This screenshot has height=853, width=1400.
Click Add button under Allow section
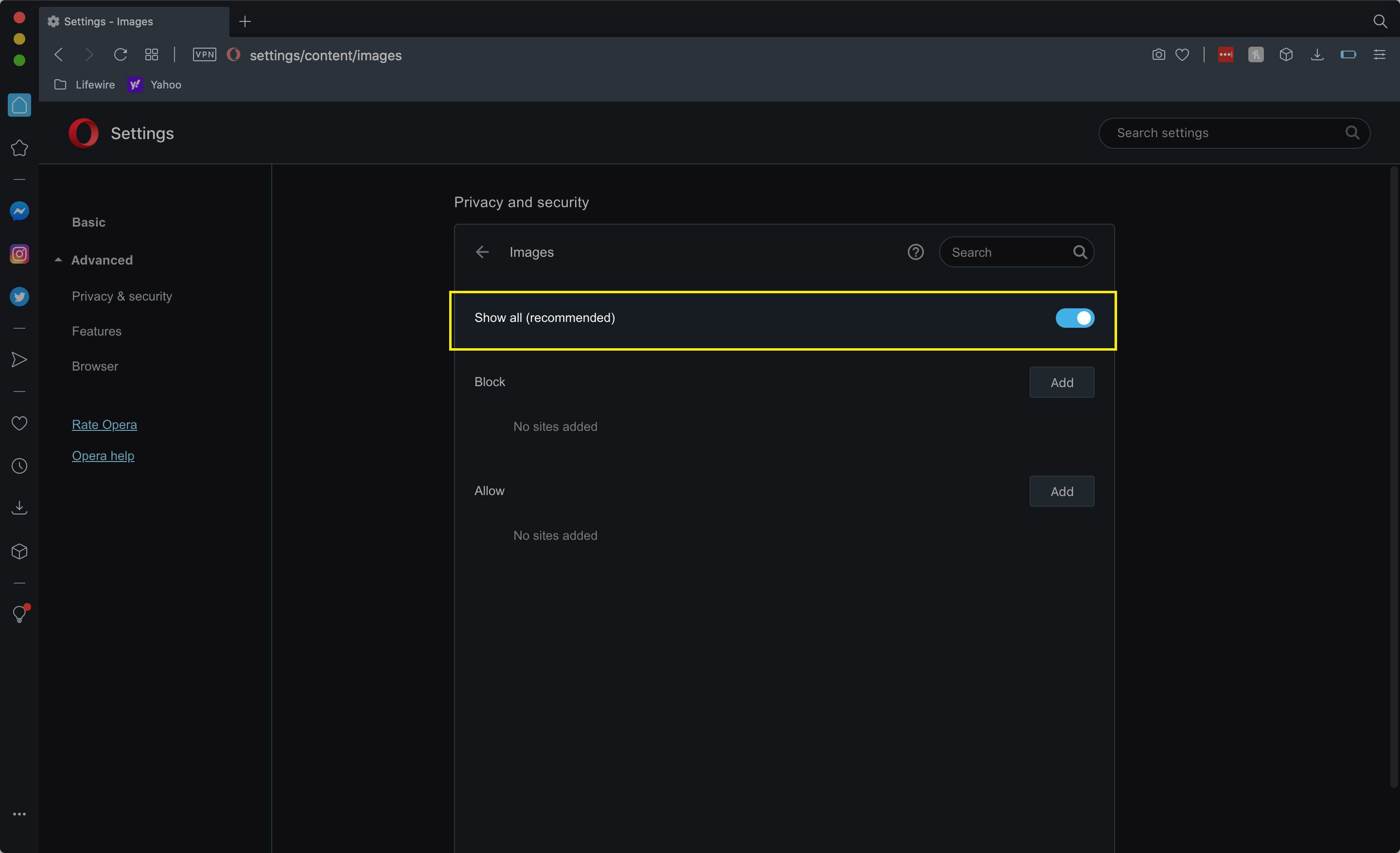(x=1062, y=491)
